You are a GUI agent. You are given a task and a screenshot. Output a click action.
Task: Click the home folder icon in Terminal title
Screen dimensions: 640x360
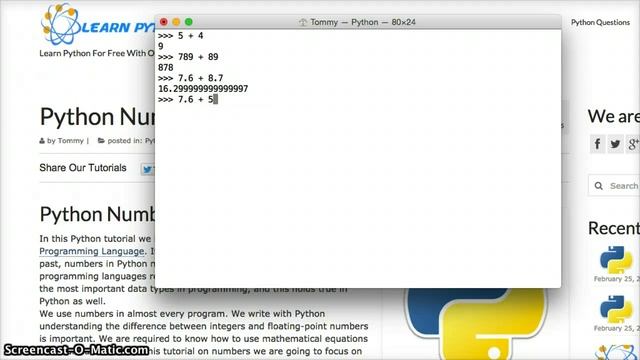tap(302, 22)
